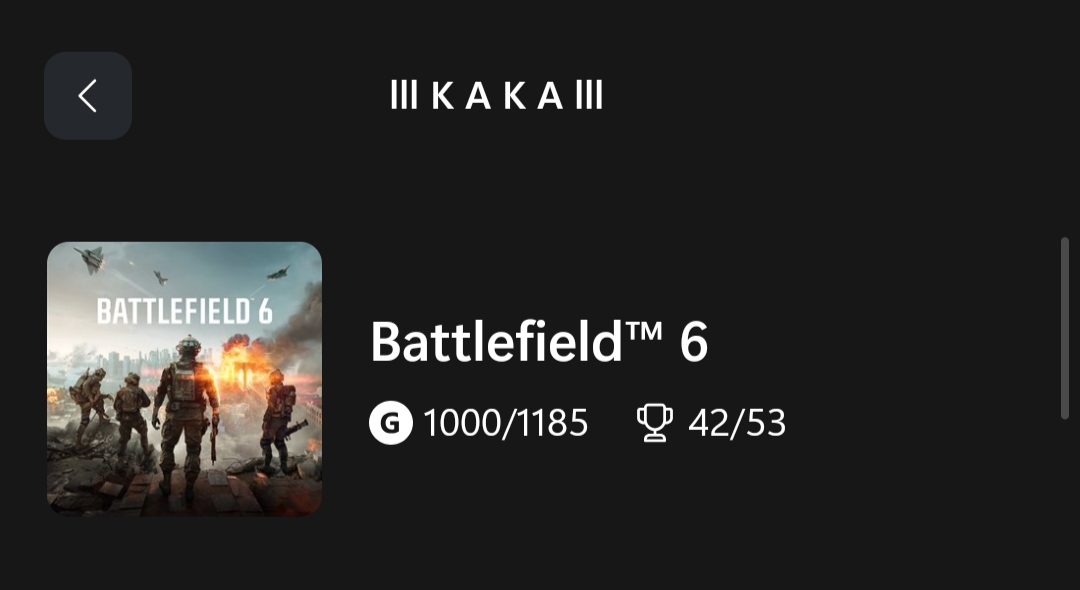1080x590 pixels.
Task: Tap the 1000/1185 gamerscore value
Action: (x=505, y=423)
